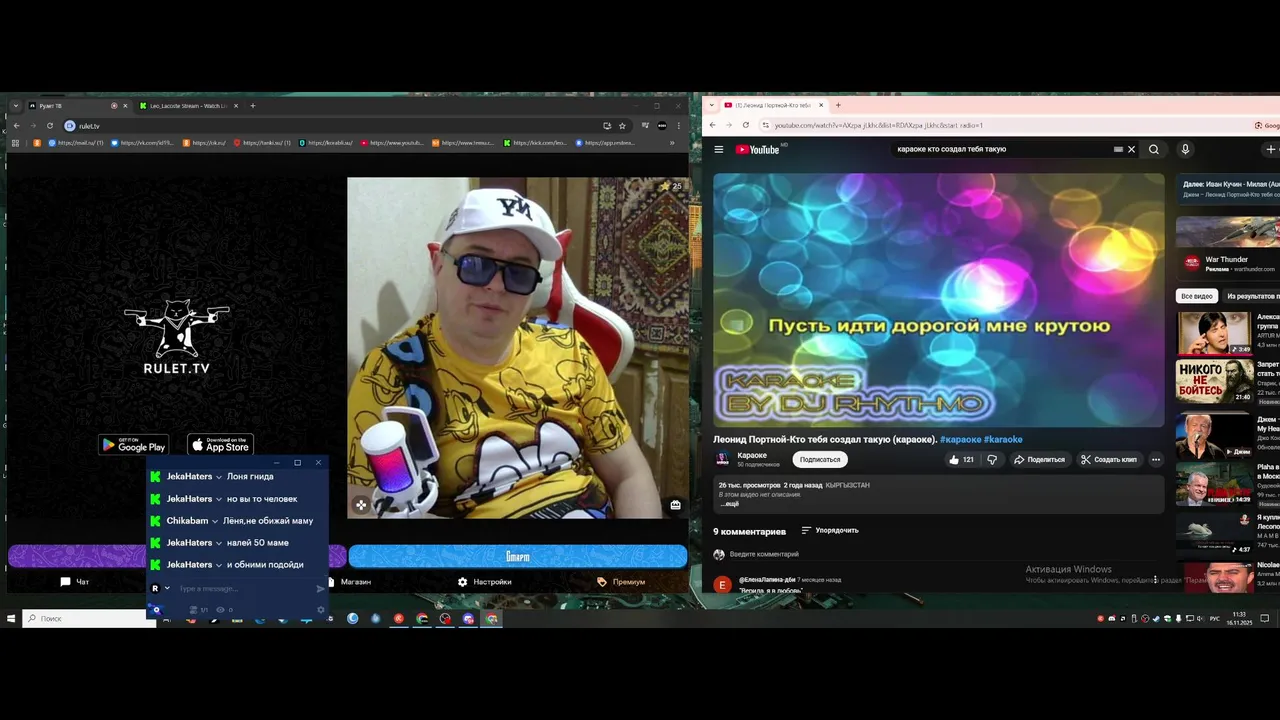Viewport: 1280px width, 720px height.
Task: Expand video description via ...ещё
Action: click(x=730, y=504)
